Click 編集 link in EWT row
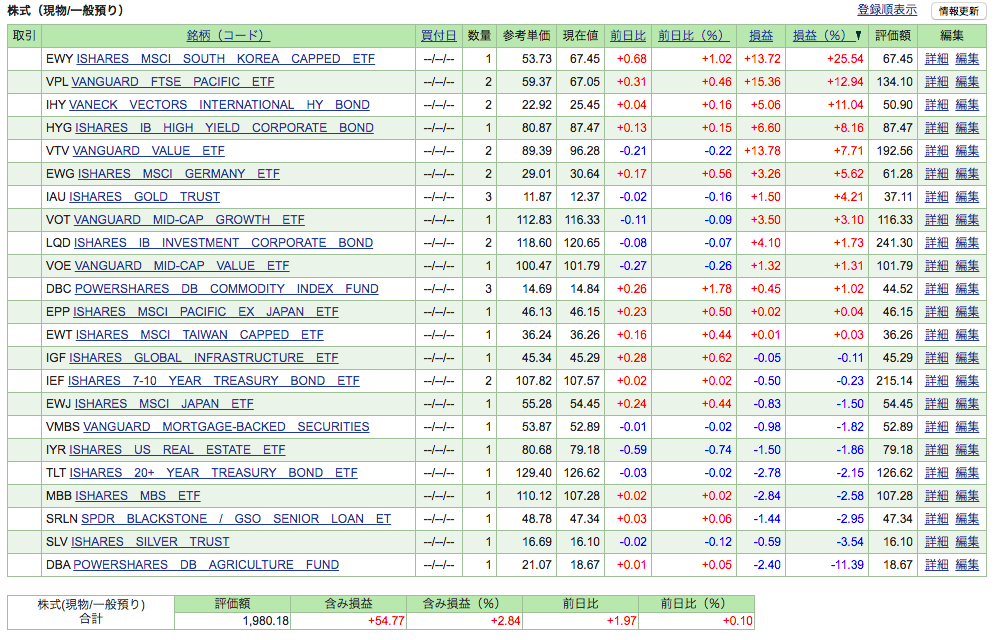996x640 pixels. point(967,335)
